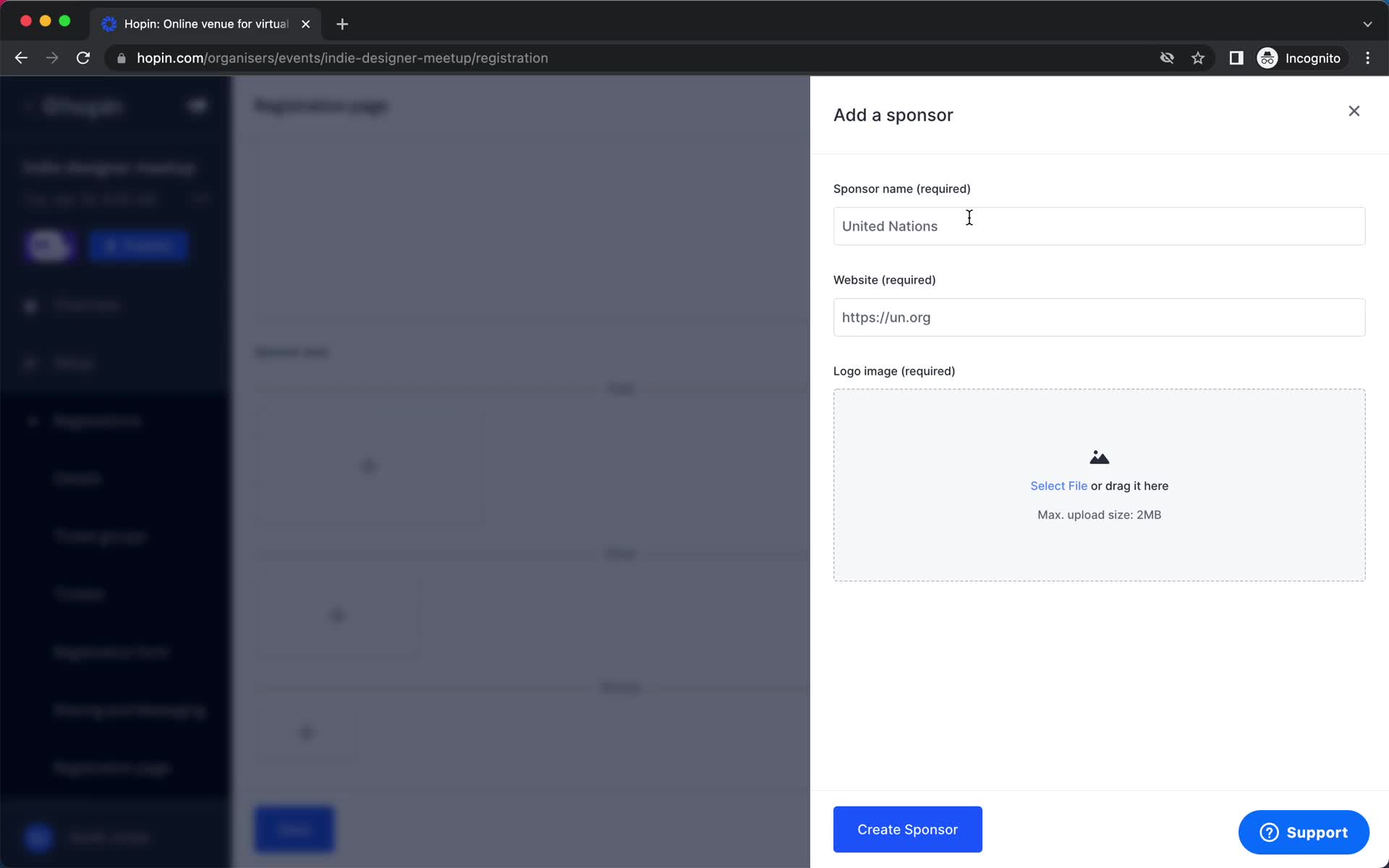Click the 'Logo image (required)' label
Viewport: 1389px width, 868px height.
click(894, 371)
